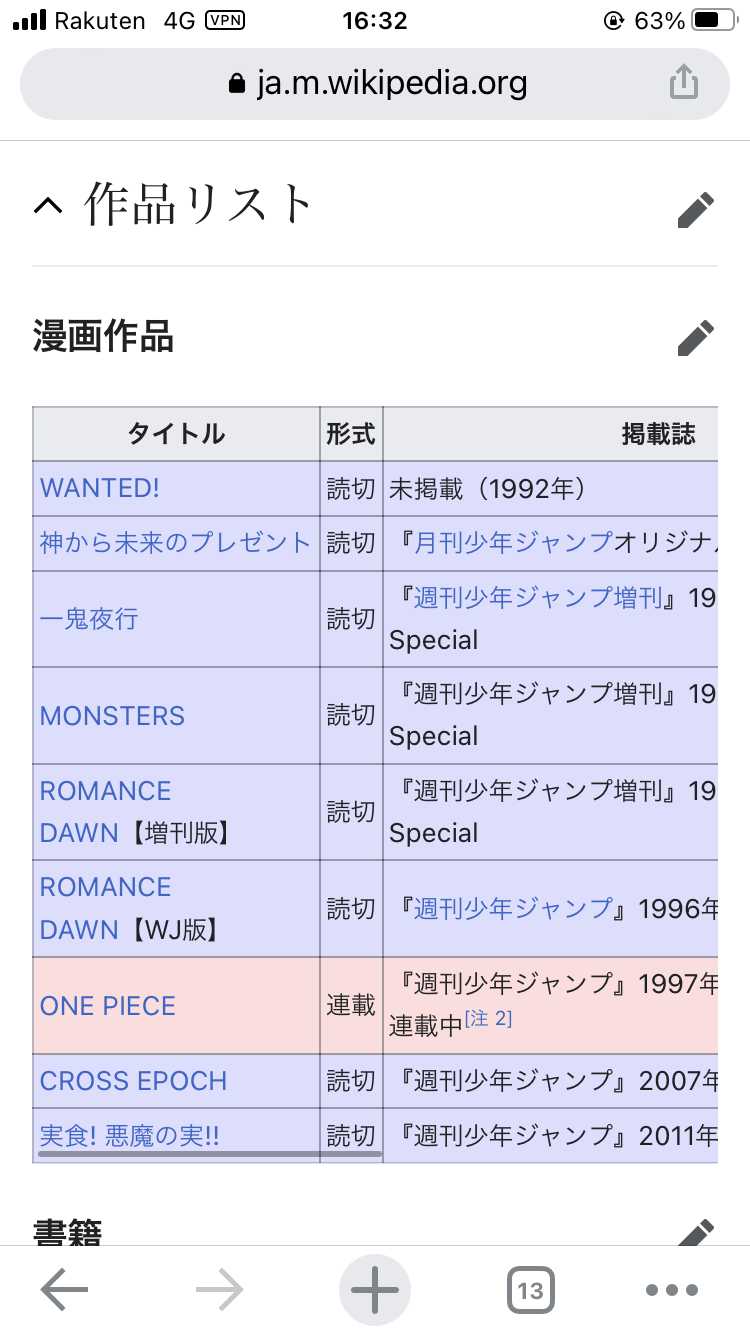750x1334 pixels.
Task: Open a new tab with plus button
Action: tap(375, 1290)
